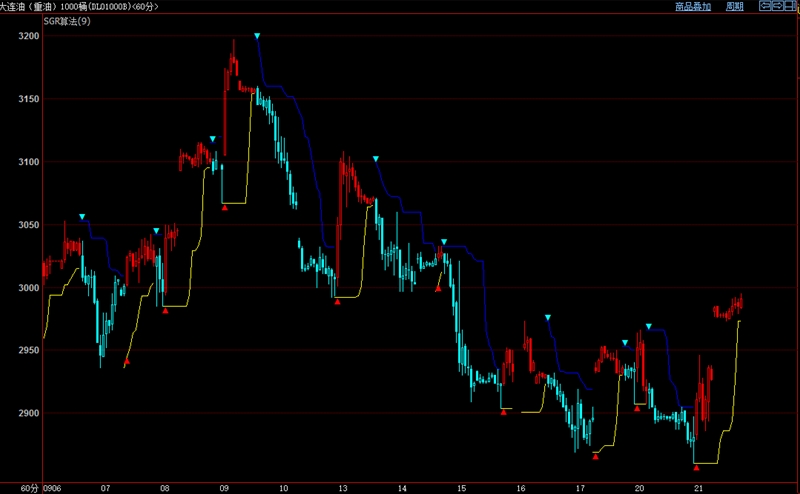Image resolution: width=800 pixels, height=494 pixels.
Task: Click the 60分 period label at bottom
Action: click(x=29, y=488)
